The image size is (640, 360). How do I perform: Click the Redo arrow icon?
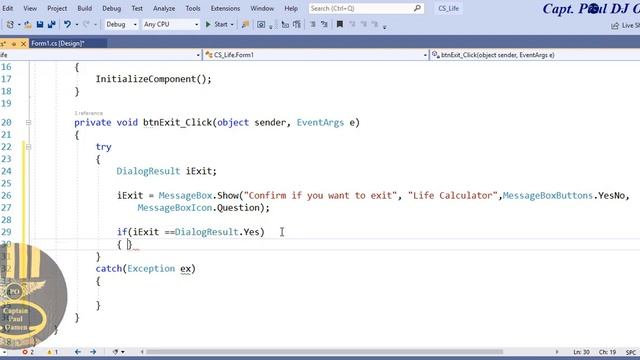click(86, 24)
